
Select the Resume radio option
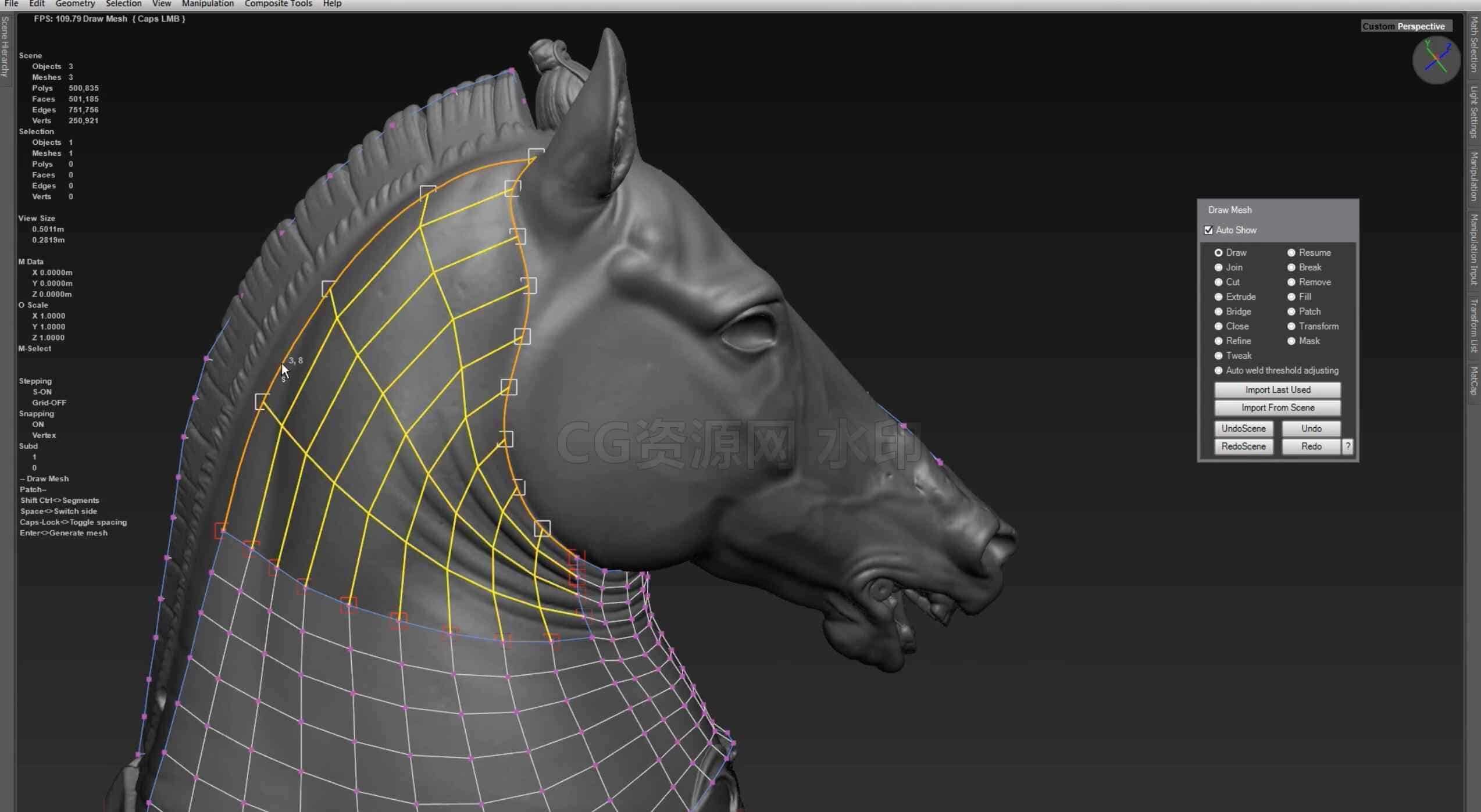point(1291,253)
